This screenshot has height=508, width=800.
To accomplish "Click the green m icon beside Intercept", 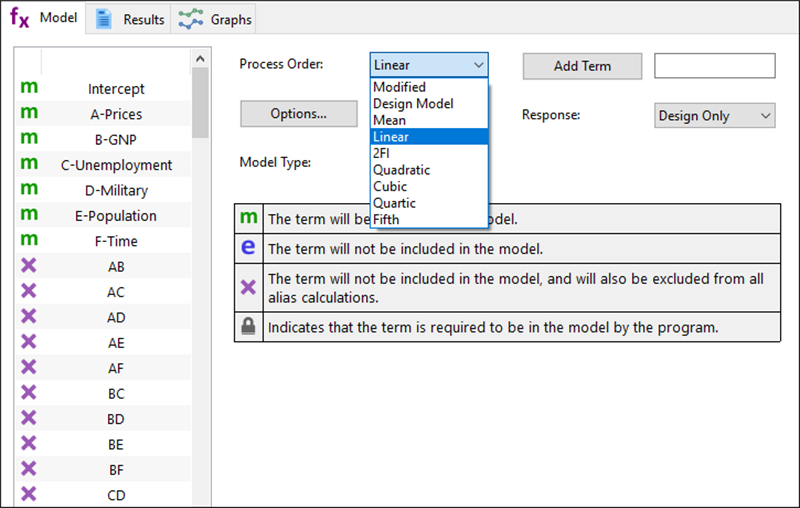I will pos(29,87).
